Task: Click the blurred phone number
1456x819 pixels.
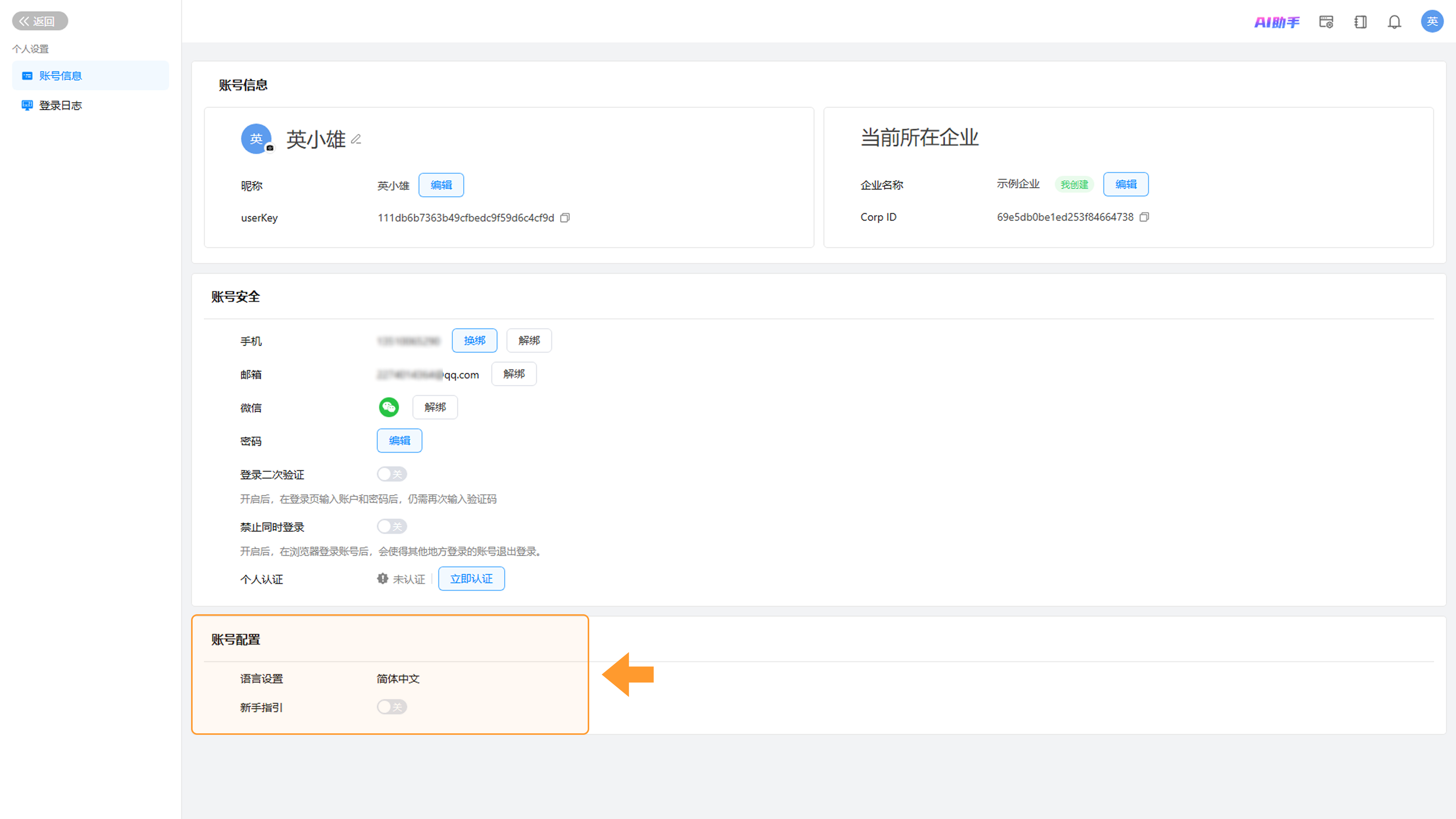Action: (408, 341)
